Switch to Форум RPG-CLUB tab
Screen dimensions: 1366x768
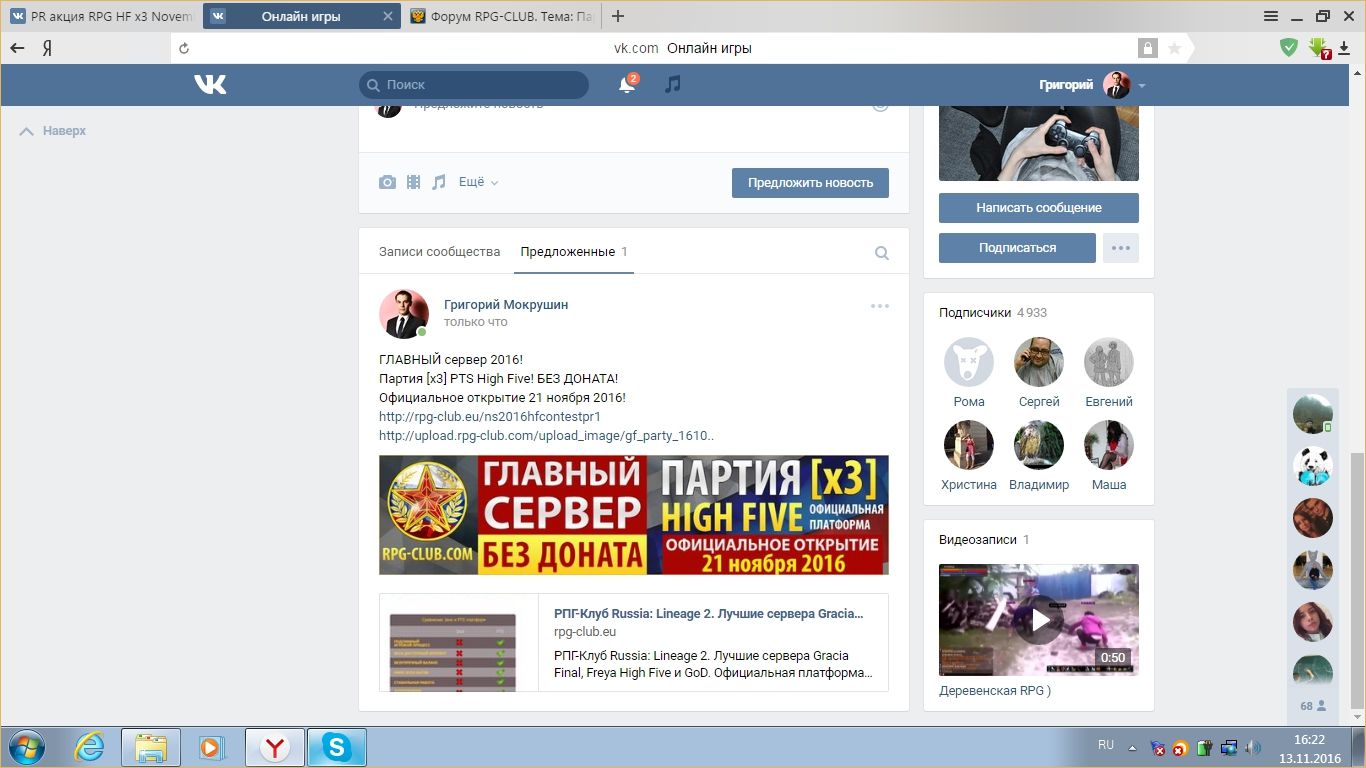(505, 16)
